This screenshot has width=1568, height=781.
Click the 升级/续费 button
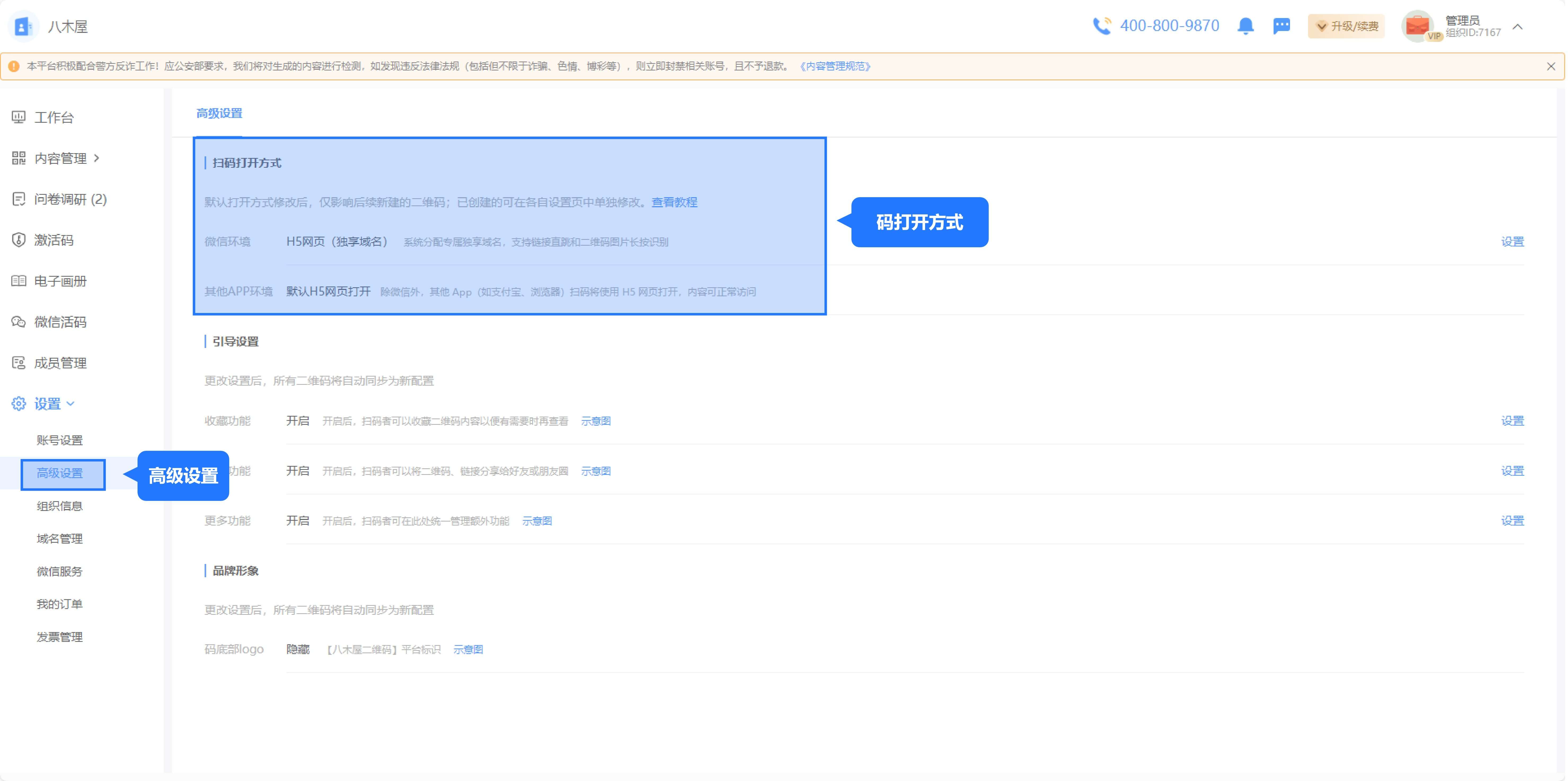click(1347, 26)
